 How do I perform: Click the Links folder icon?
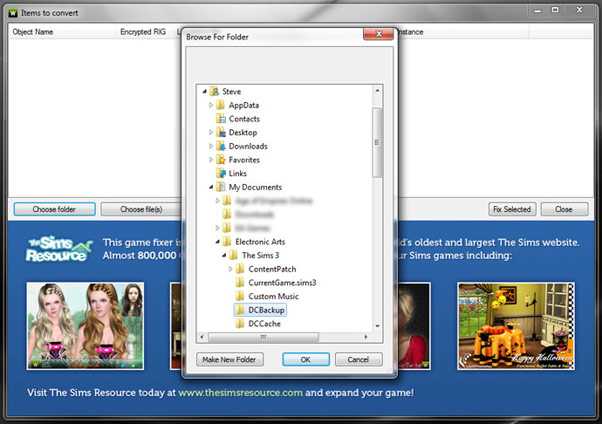(x=221, y=173)
